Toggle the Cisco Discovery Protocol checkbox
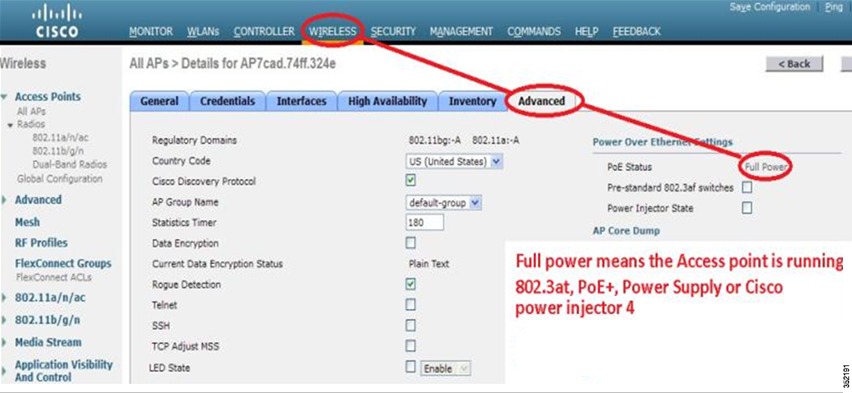 (411, 180)
